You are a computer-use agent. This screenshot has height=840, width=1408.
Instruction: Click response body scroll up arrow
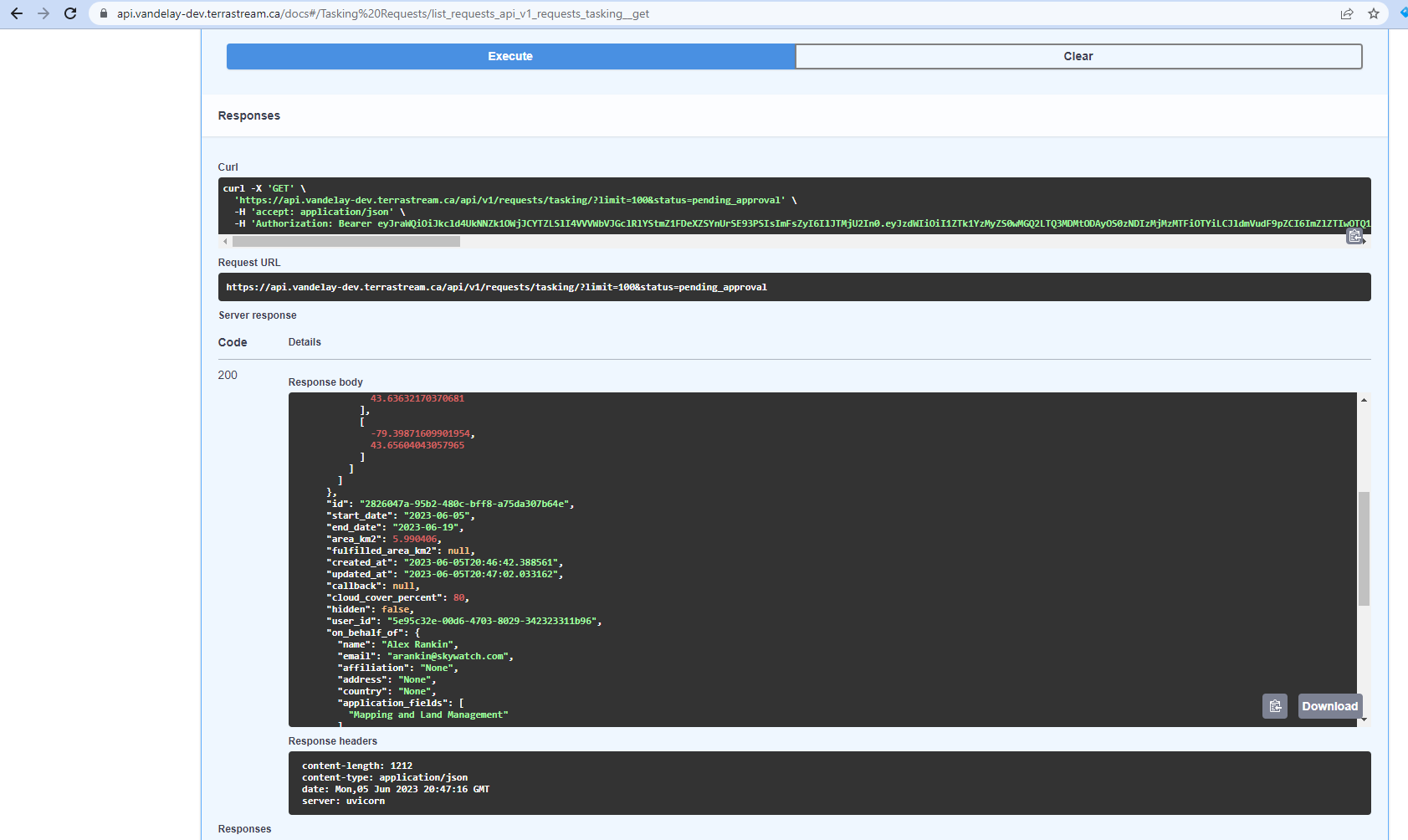click(1364, 400)
